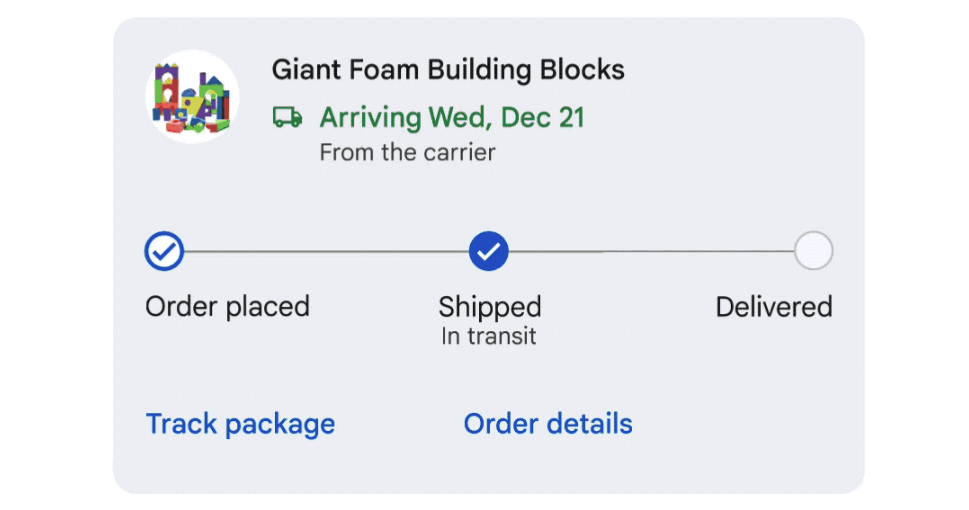Click progress line between Shipped and Delivered
This screenshot has height=510, width=969.
(651, 252)
